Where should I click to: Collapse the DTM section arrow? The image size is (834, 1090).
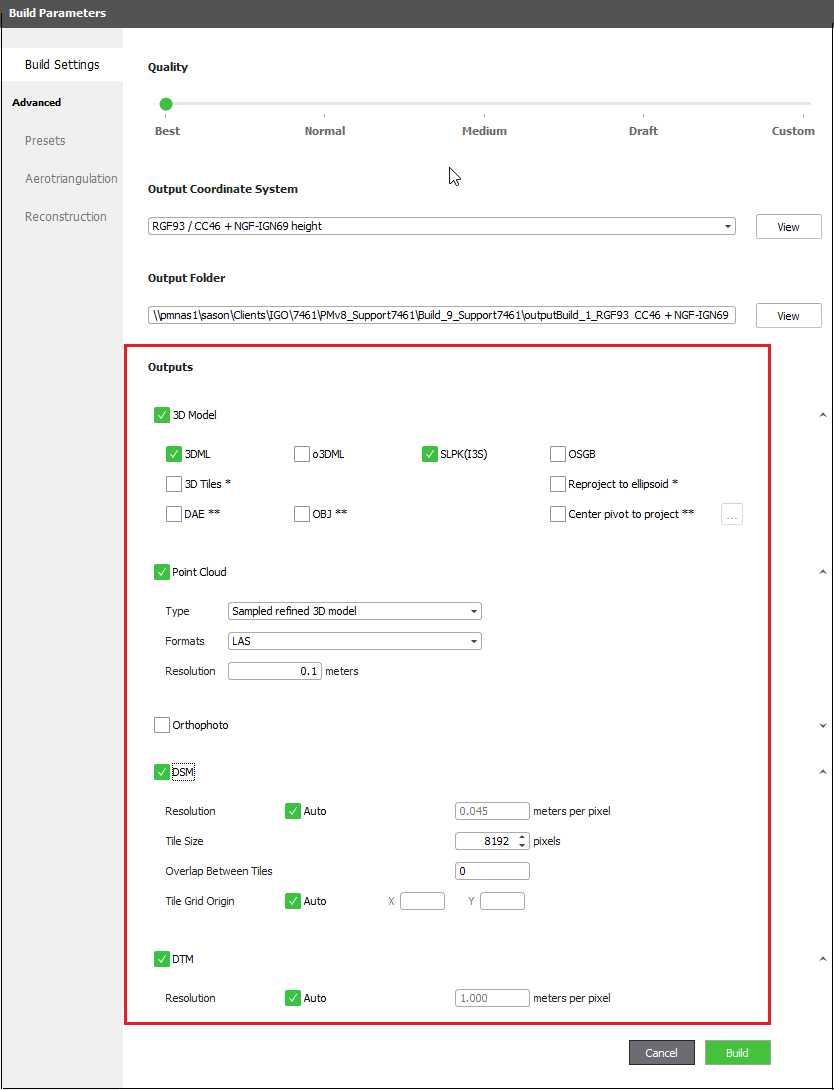tap(823, 959)
